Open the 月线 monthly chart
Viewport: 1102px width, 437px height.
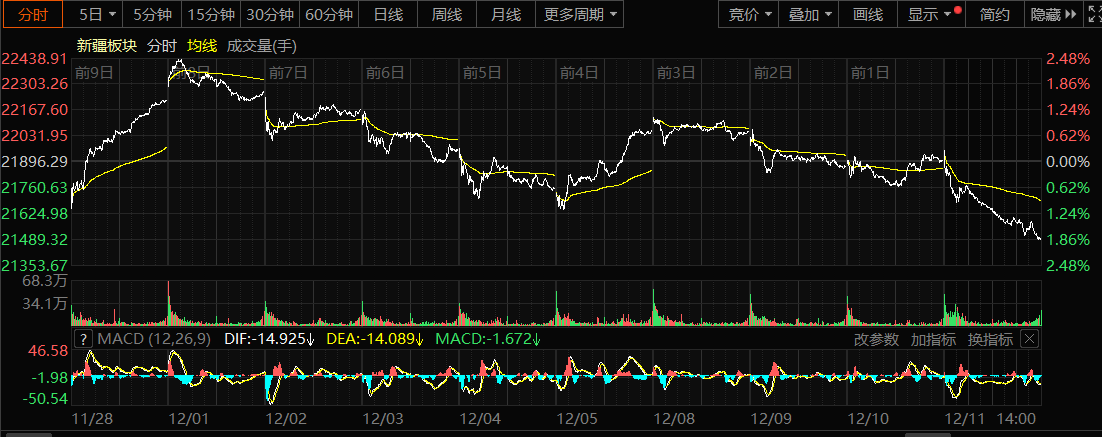[x=506, y=14]
